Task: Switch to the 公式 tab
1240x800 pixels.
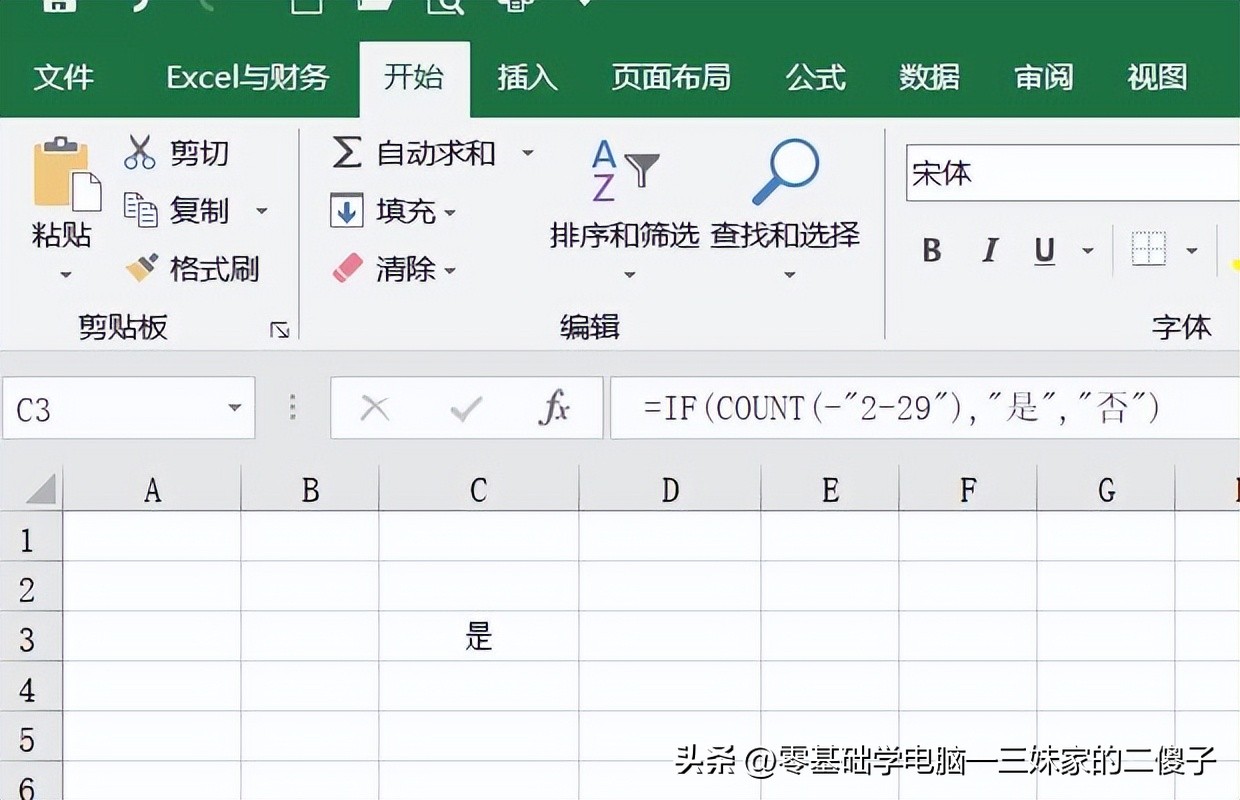Action: point(815,78)
